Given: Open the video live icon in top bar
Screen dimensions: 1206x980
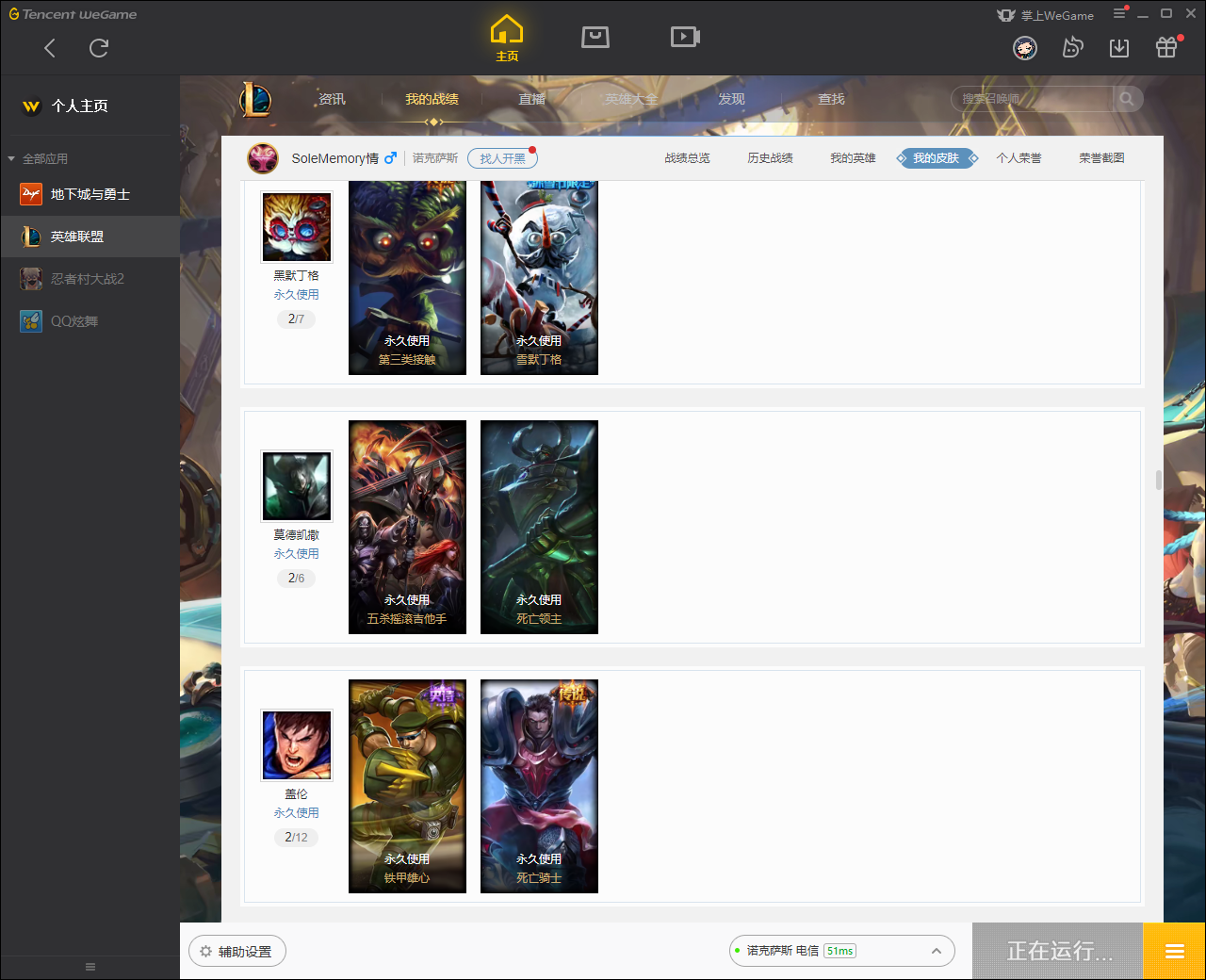Looking at the screenshot, I should pyautogui.click(x=685, y=37).
